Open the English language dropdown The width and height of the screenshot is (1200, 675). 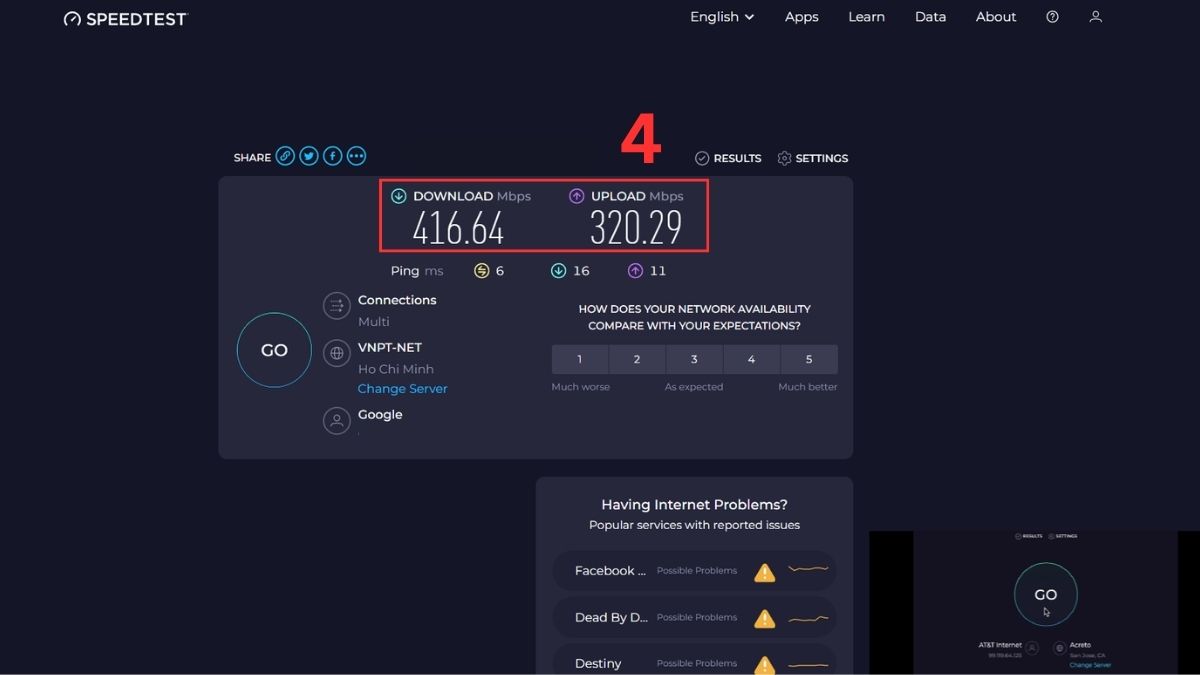722,17
